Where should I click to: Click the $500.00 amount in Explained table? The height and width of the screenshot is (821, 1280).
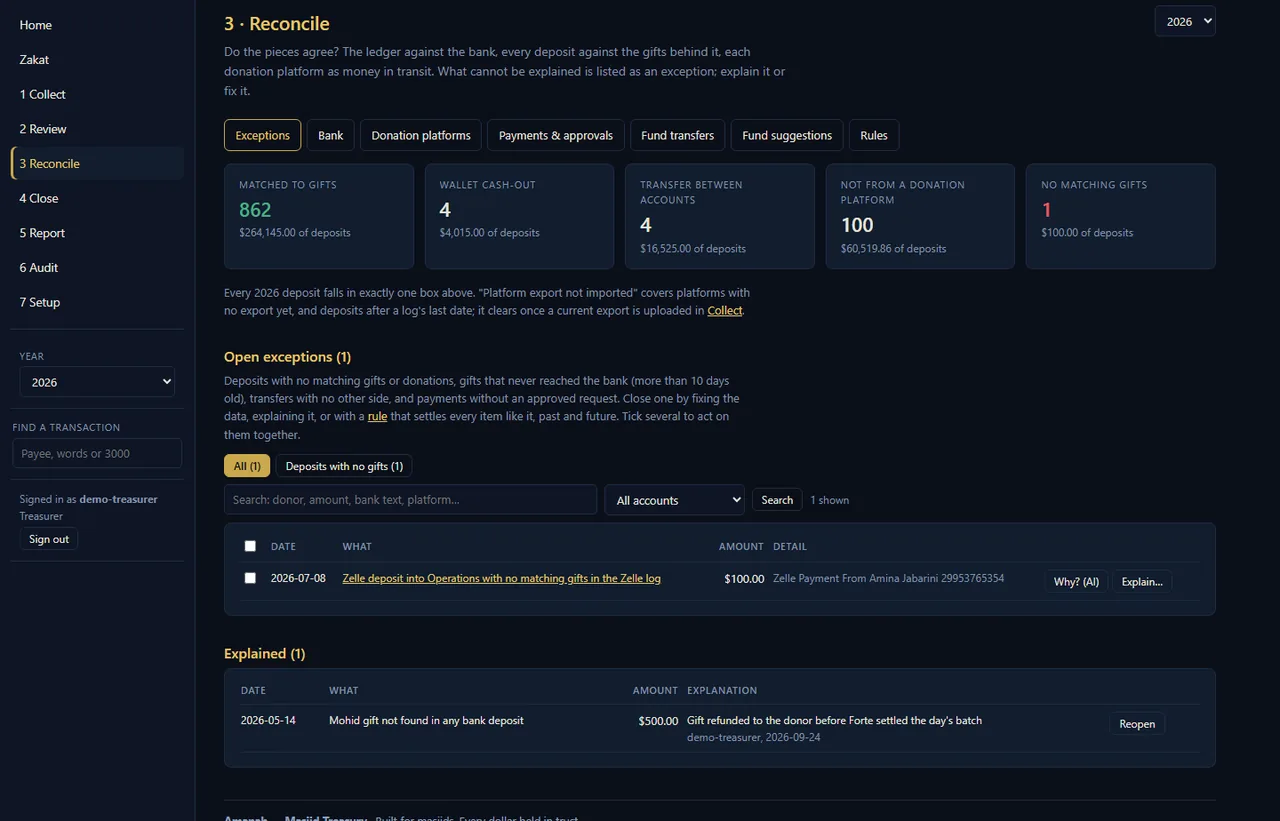658,720
